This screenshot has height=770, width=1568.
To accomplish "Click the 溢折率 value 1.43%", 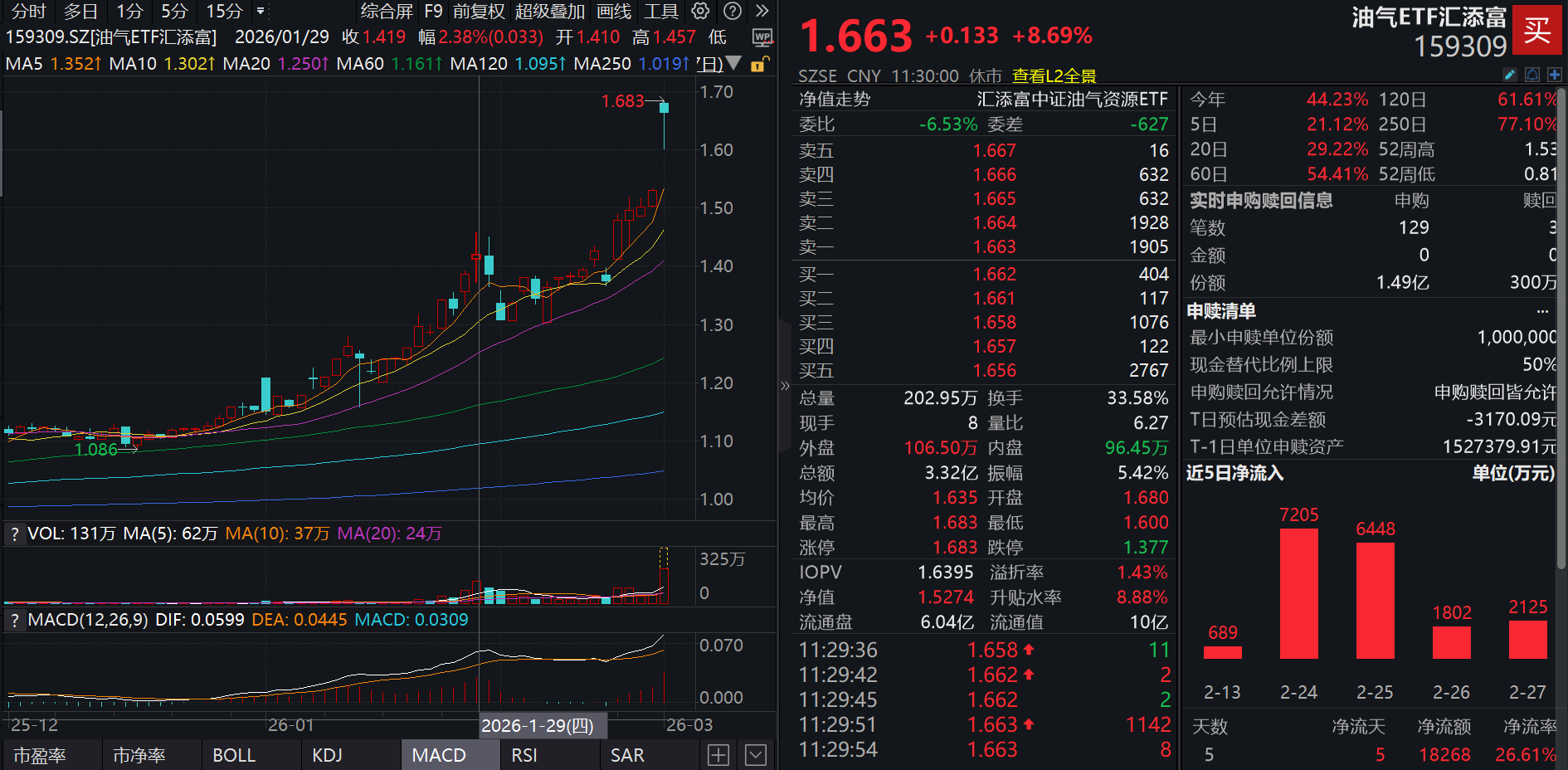I will [1142, 573].
